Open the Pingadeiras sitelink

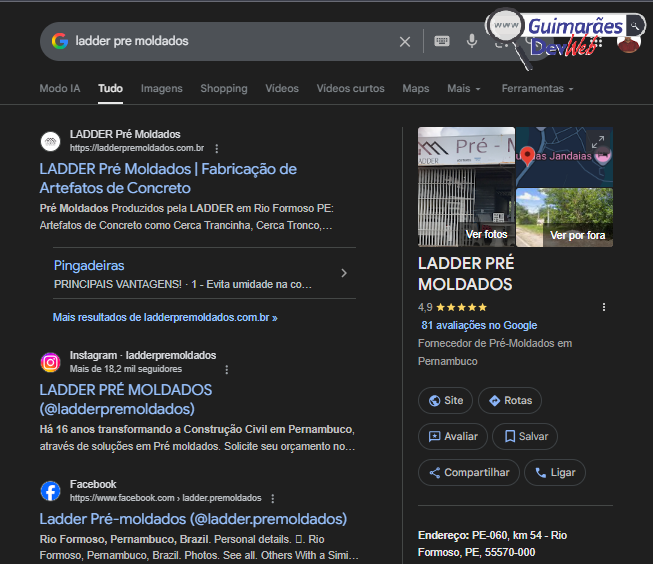[89, 265]
